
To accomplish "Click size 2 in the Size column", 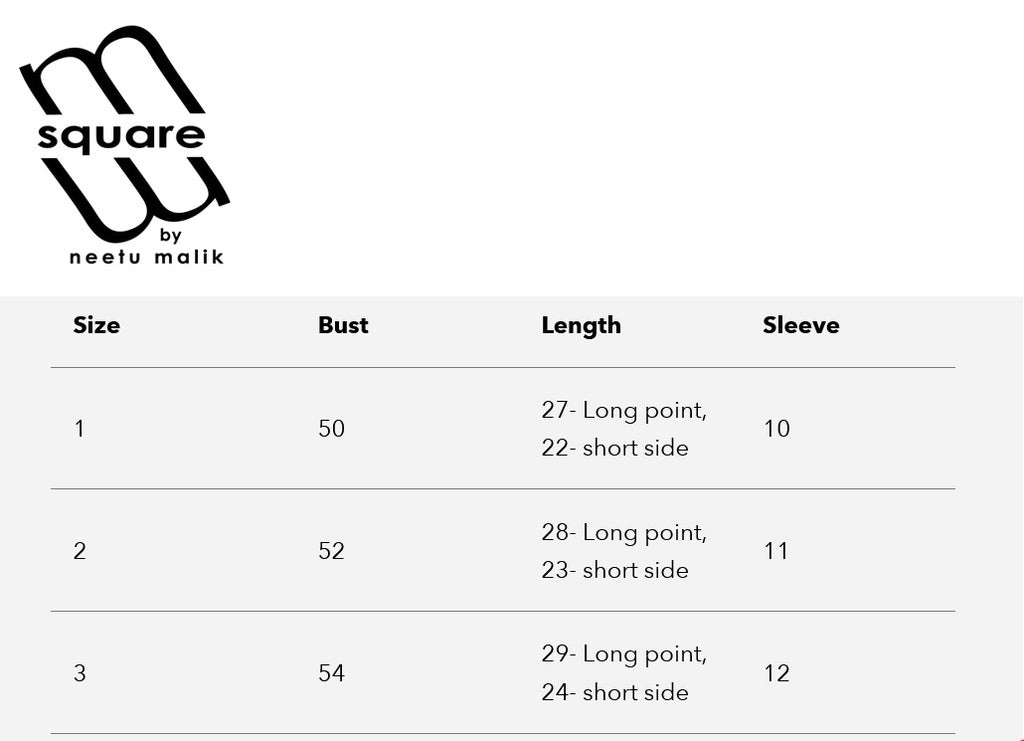I will click(79, 551).
